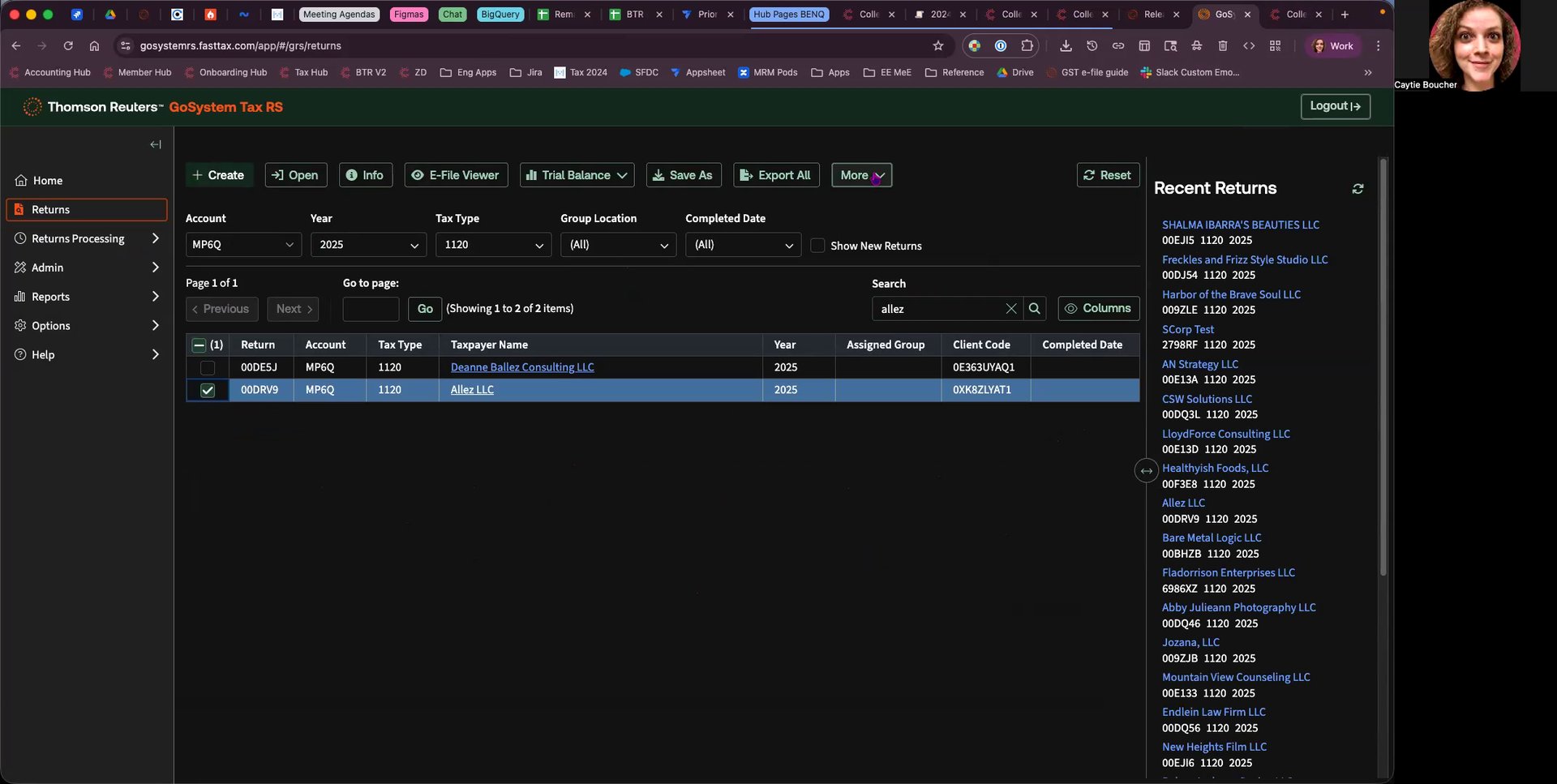Click the Logout button

(1335, 106)
